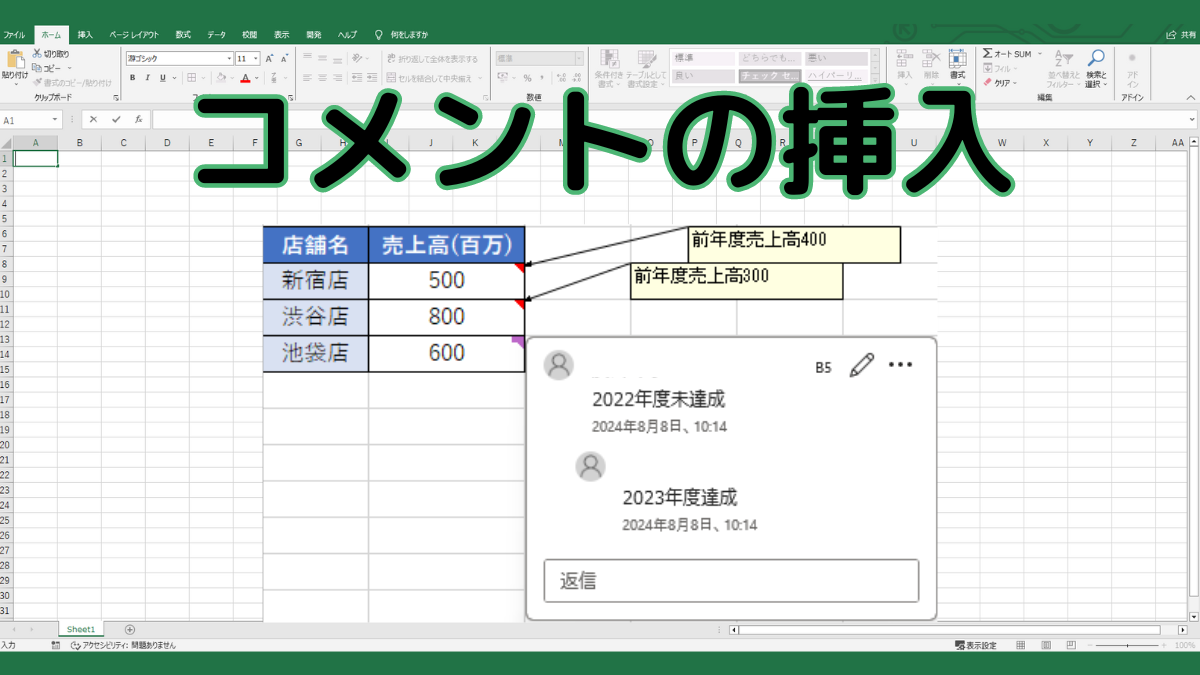The image size is (1200, 675).
Task: Click the Format Painter (書式のコピー) icon
Action: click(38, 81)
